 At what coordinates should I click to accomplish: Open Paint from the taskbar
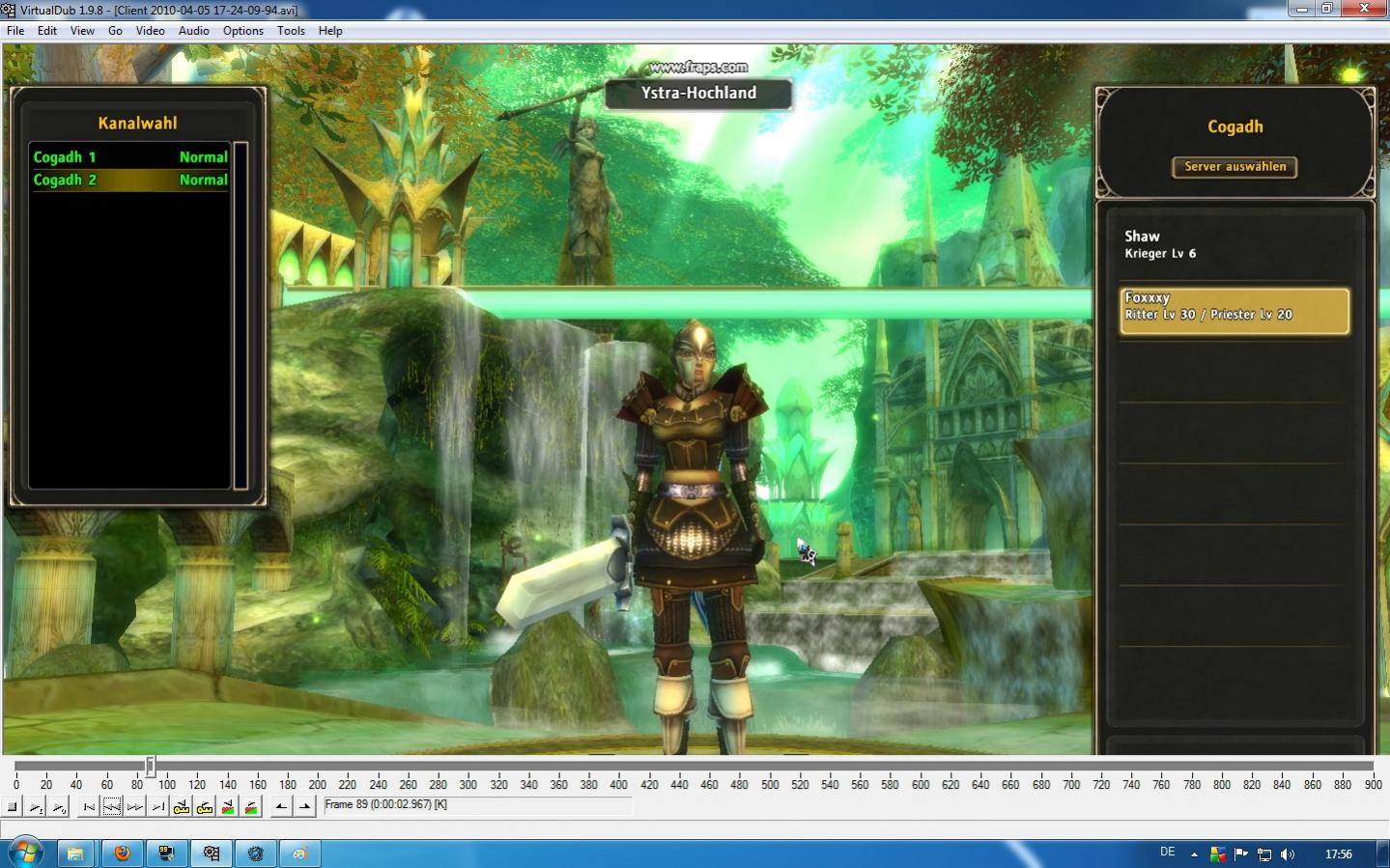300,854
